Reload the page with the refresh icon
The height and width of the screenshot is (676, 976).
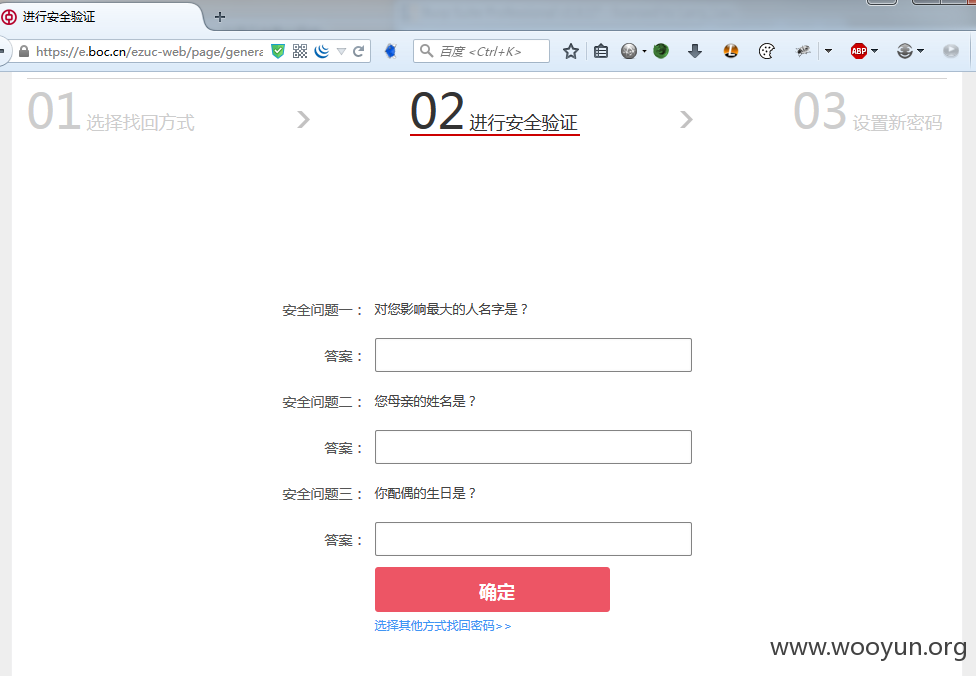coord(359,51)
